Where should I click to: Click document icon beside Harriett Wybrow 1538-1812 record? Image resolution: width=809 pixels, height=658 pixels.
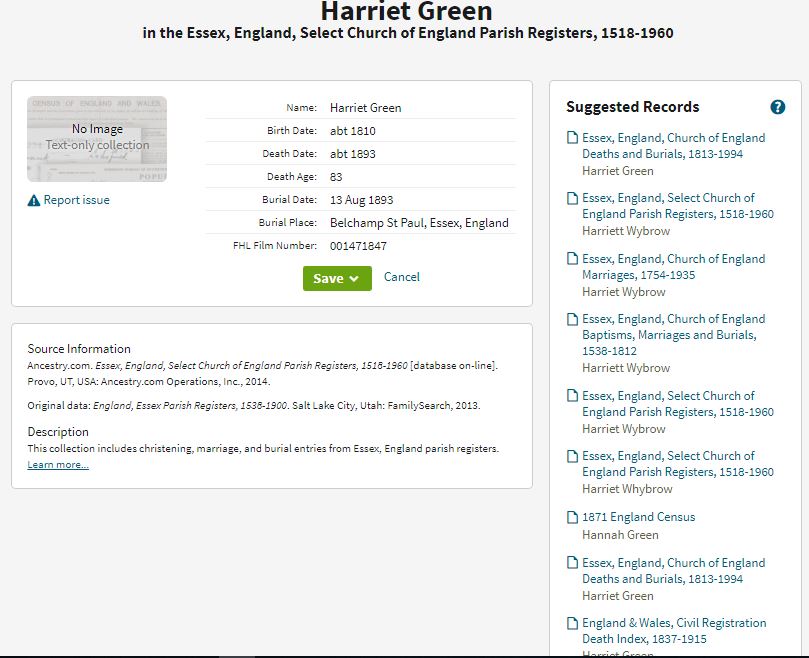tap(572, 319)
